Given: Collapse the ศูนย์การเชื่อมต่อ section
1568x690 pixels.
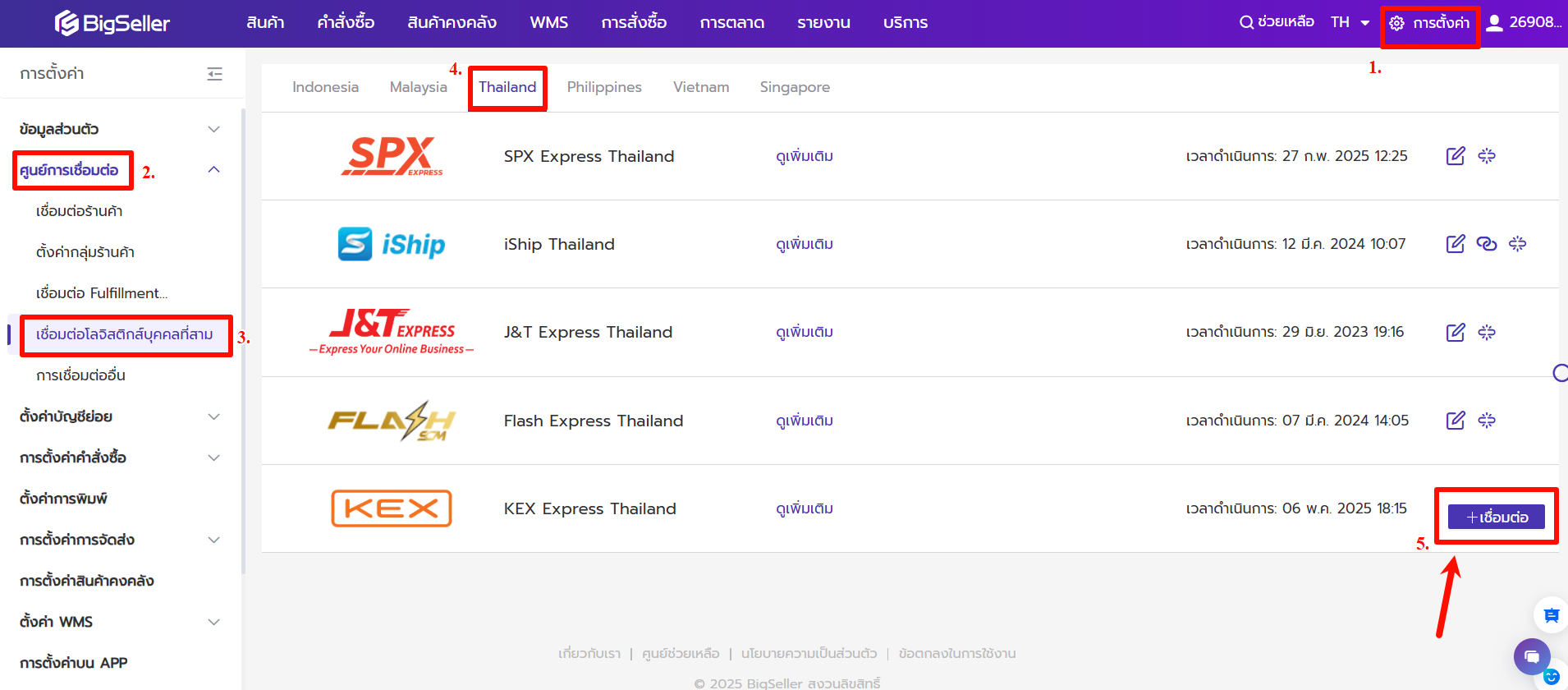Looking at the screenshot, I should (x=213, y=170).
